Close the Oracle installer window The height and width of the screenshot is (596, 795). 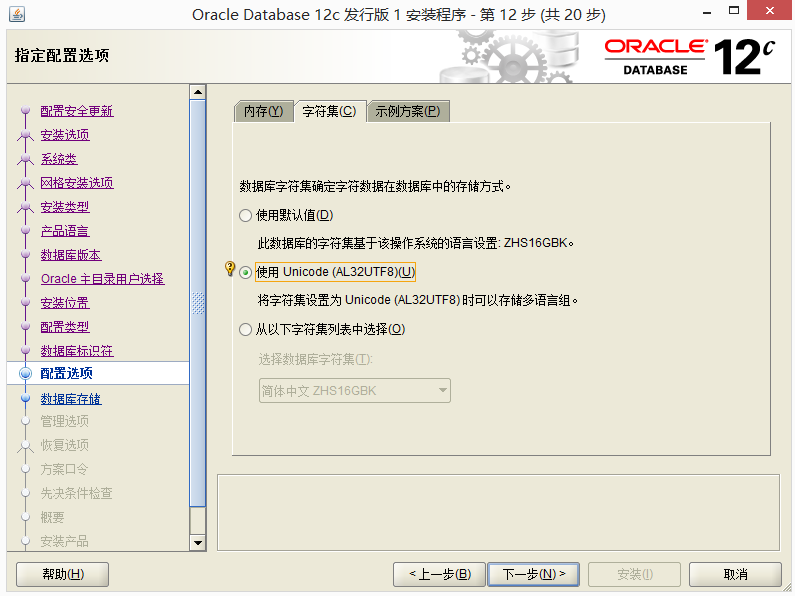point(770,11)
